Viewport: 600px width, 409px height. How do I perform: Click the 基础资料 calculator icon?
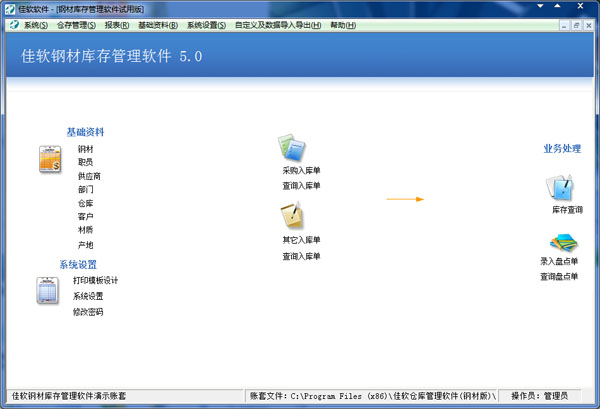[x=50, y=159]
